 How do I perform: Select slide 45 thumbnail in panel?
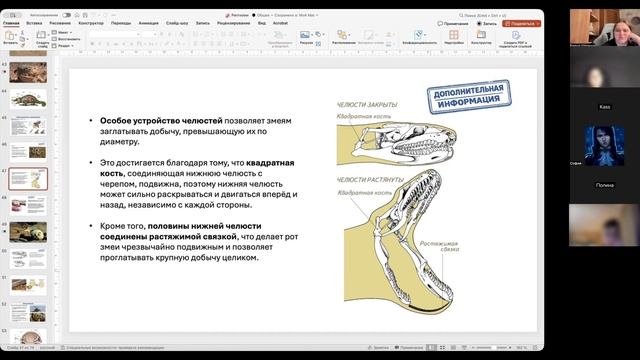[x=28, y=125]
